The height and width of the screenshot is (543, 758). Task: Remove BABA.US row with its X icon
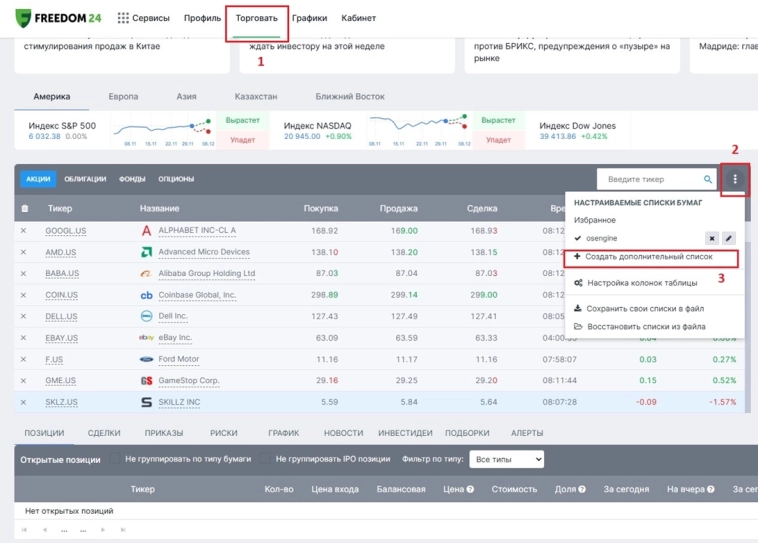23,274
